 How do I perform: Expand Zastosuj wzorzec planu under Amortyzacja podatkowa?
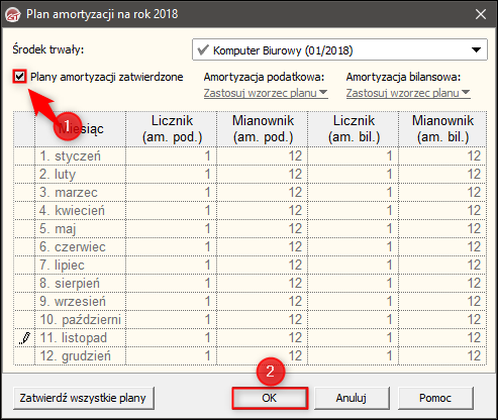pos(266,93)
